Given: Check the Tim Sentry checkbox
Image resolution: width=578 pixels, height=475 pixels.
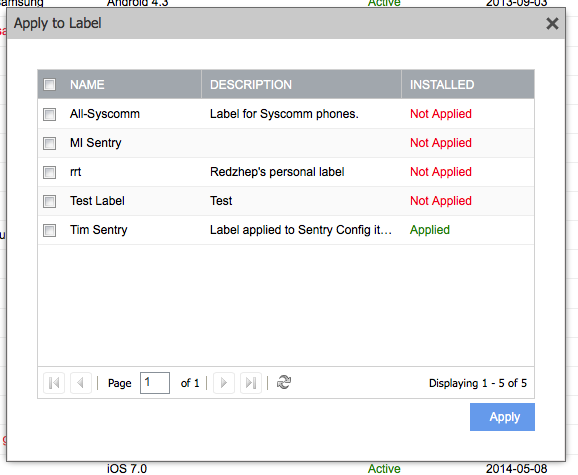Looking at the screenshot, I should [49, 230].
